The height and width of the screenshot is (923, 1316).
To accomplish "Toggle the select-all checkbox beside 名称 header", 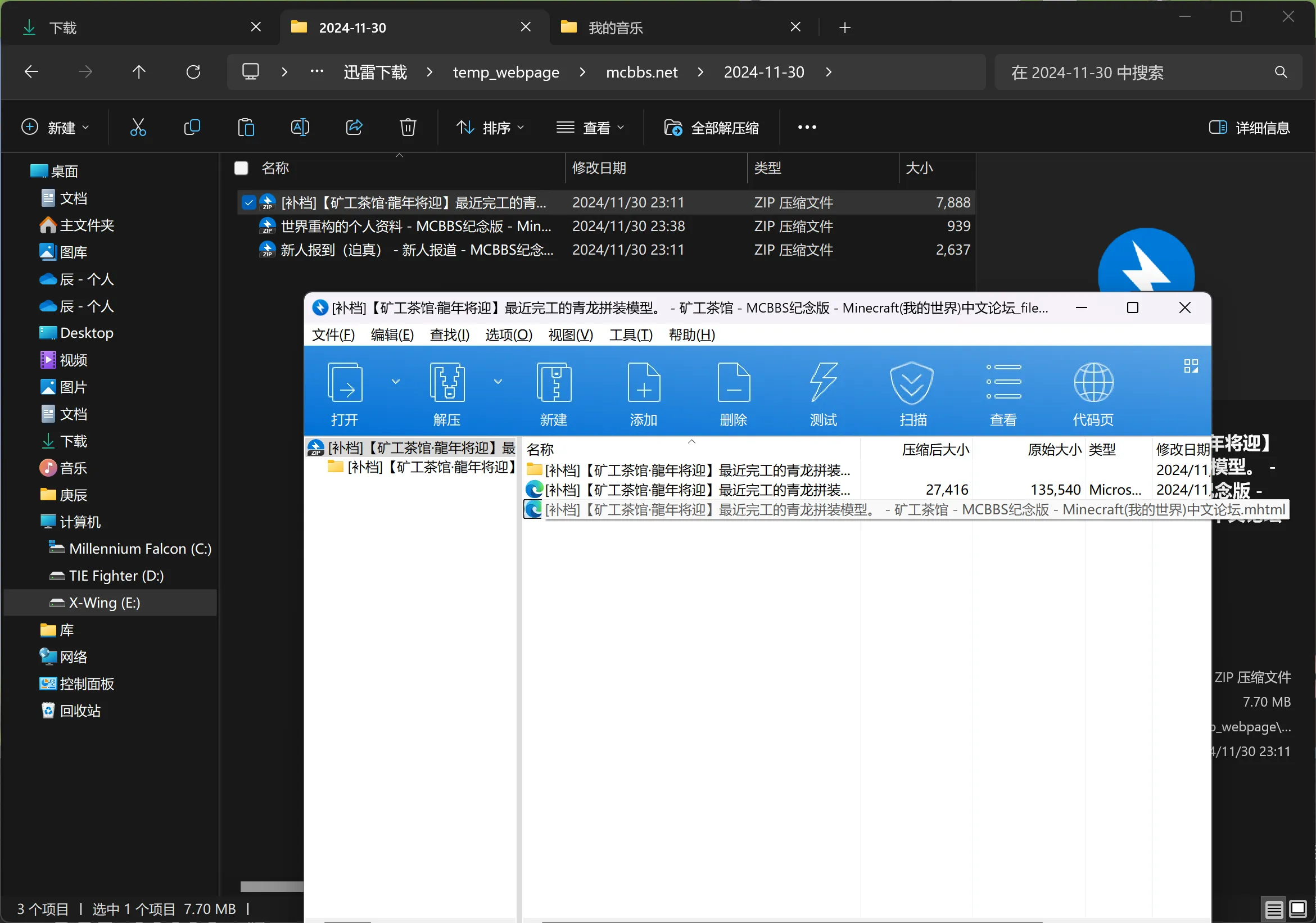I will click(241, 168).
